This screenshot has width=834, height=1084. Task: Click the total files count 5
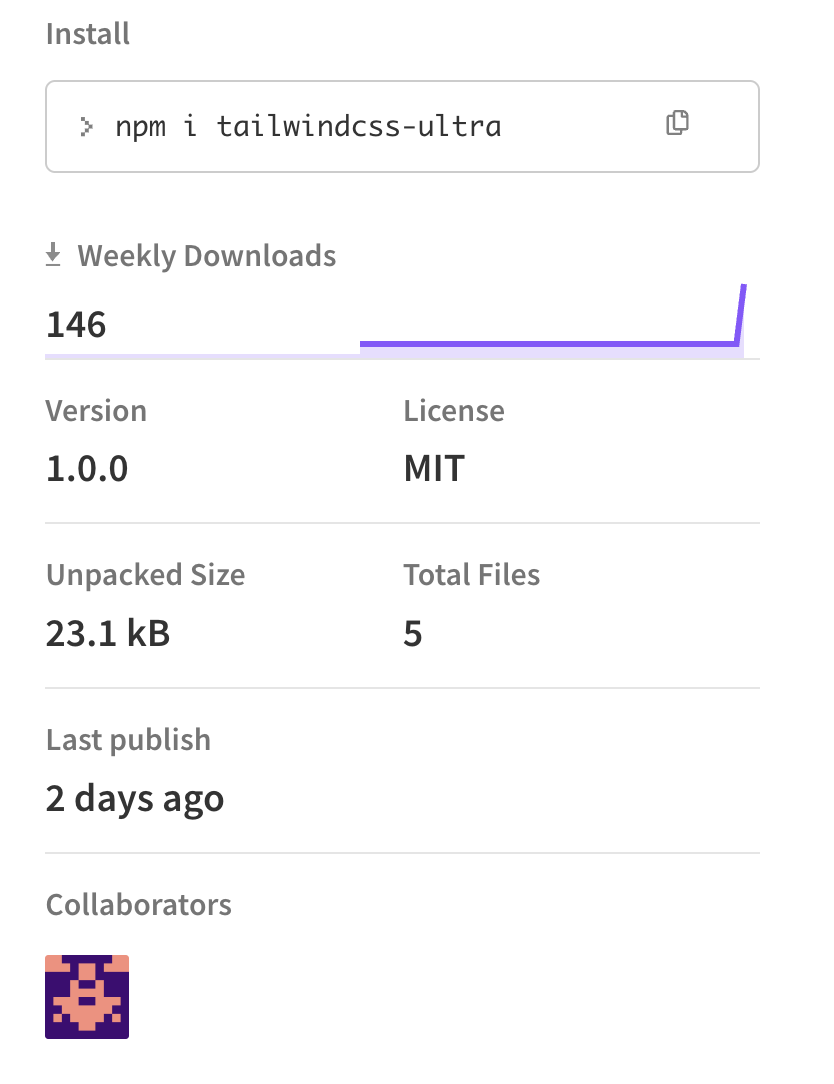413,633
